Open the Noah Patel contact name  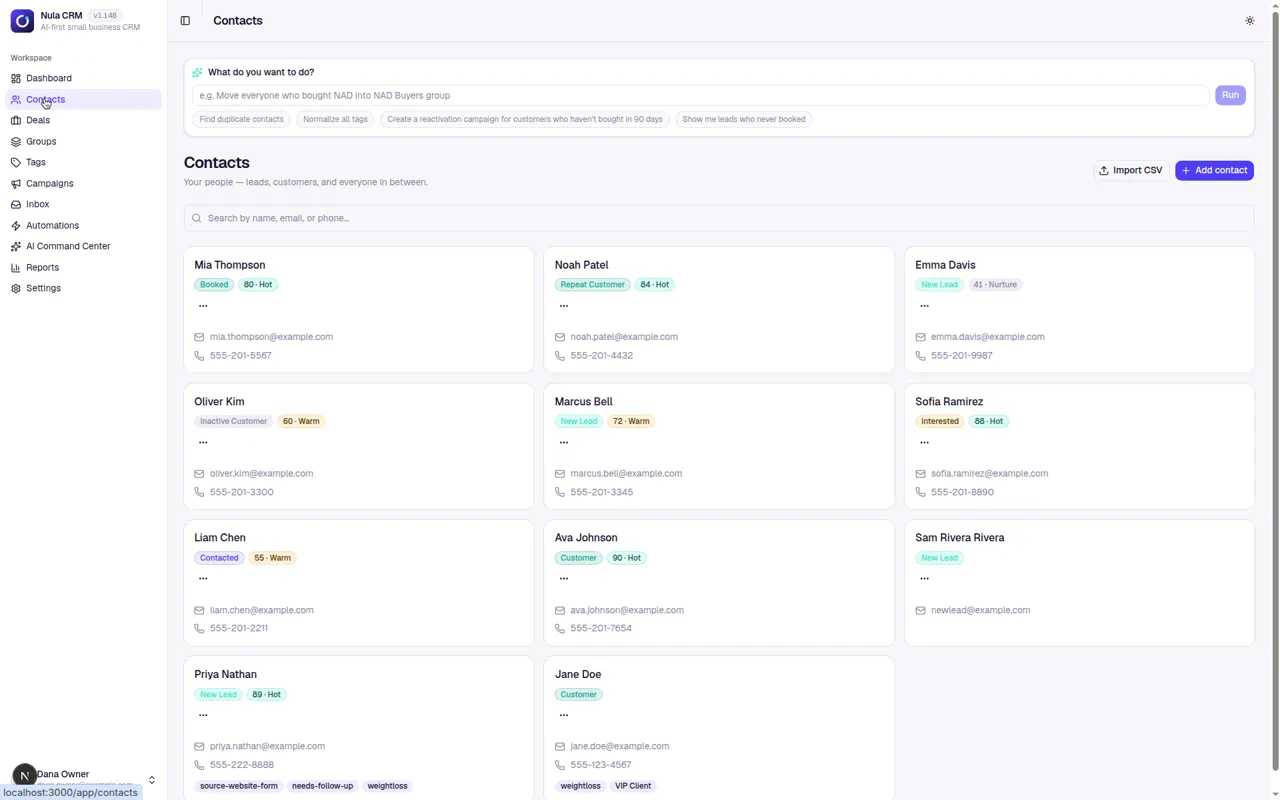coord(582,265)
